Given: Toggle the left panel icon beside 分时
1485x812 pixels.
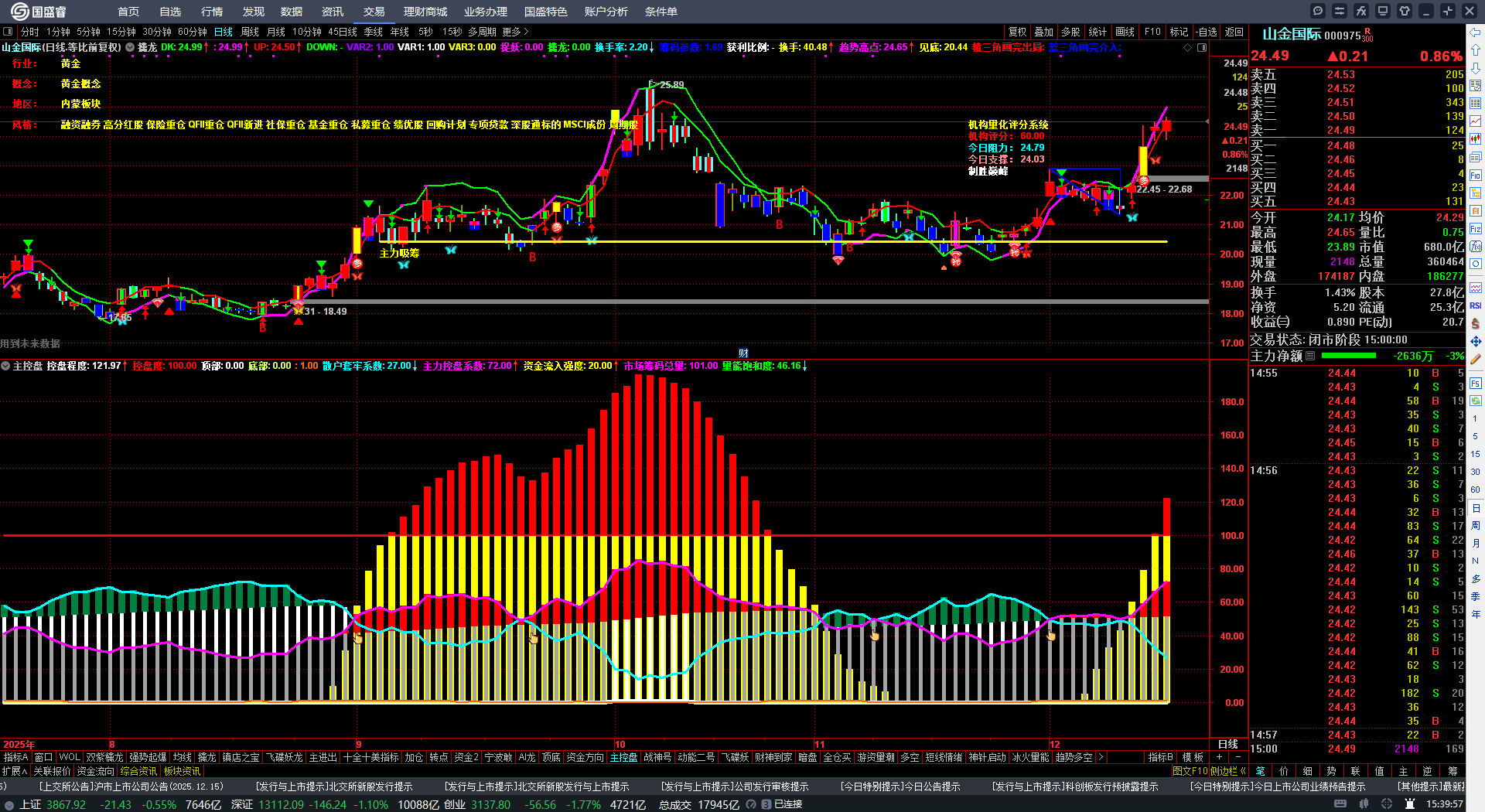Looking at the screenshot, I should pyautogui.click(x=8, y=32).
